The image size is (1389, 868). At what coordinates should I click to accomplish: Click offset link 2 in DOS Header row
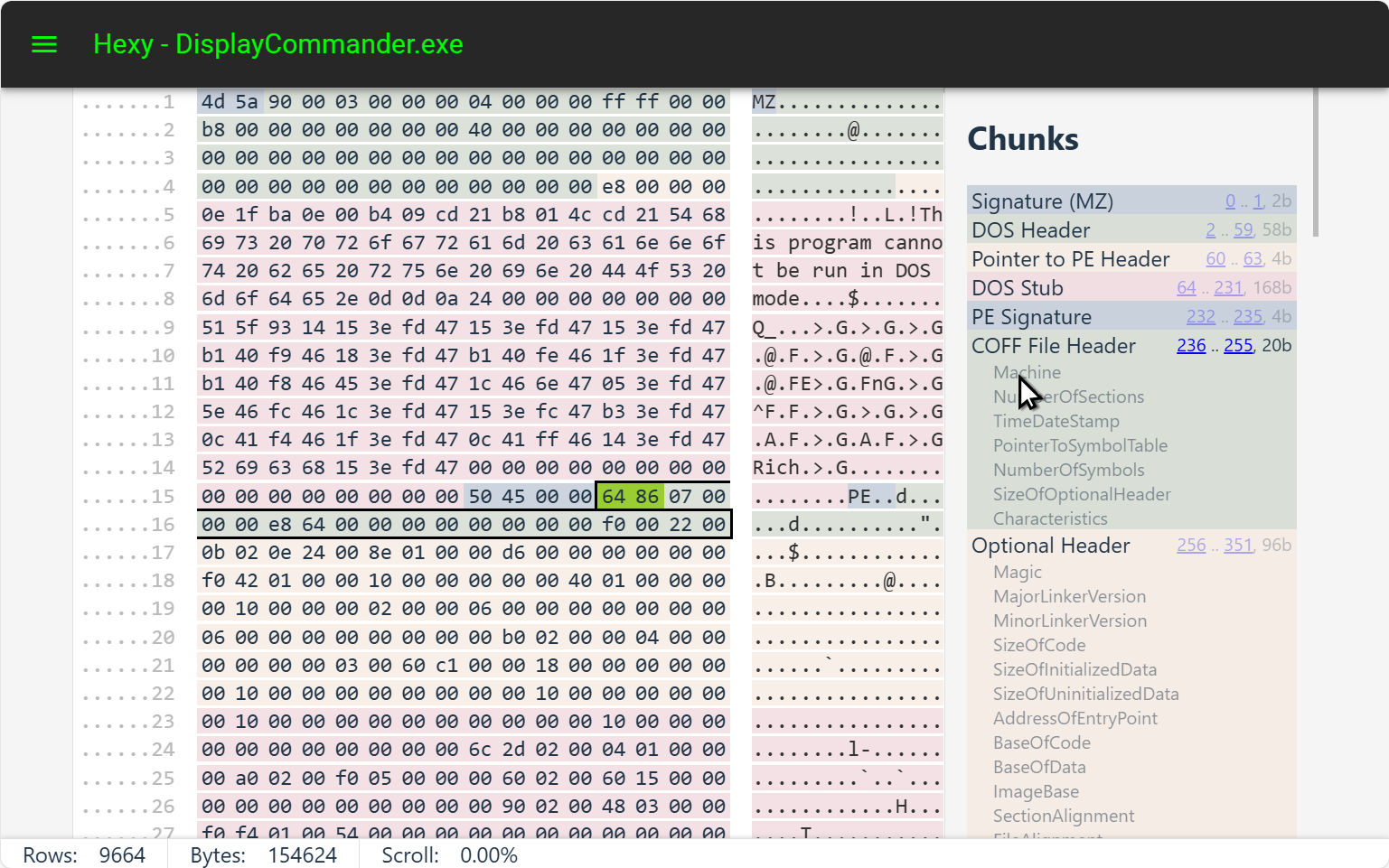coord(1210,229)
